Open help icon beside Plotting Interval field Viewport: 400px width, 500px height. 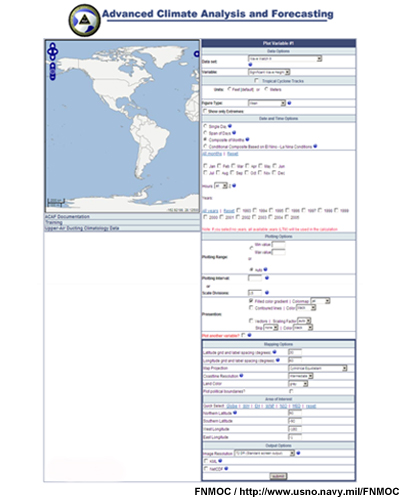[x=267, y=278]
